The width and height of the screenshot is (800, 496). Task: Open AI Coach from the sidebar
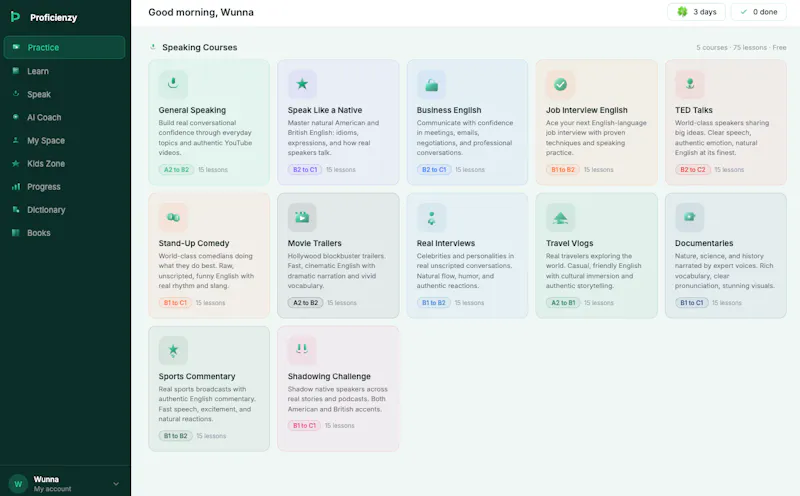click(x=64, y=117)
